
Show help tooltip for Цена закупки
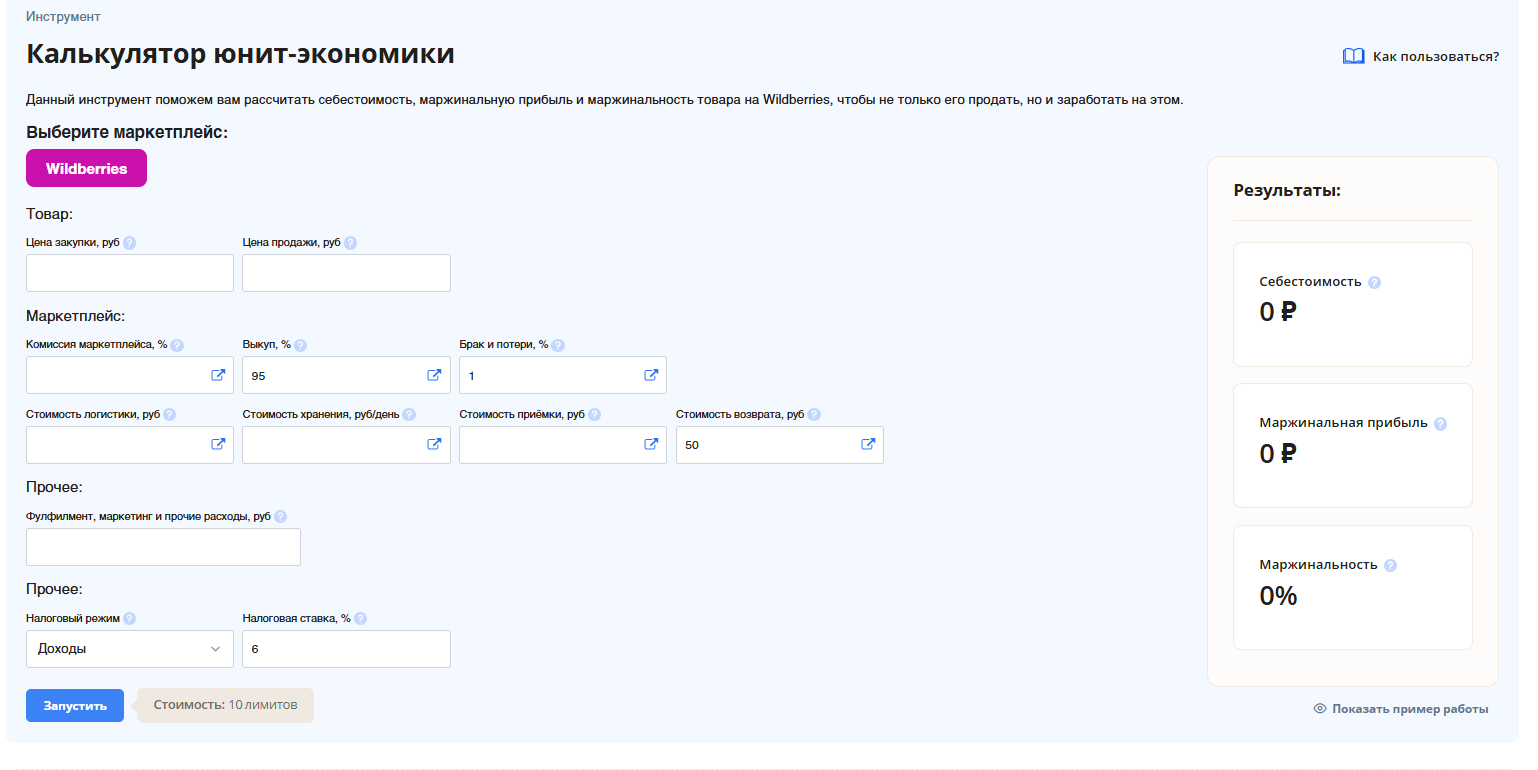(130, 243)
